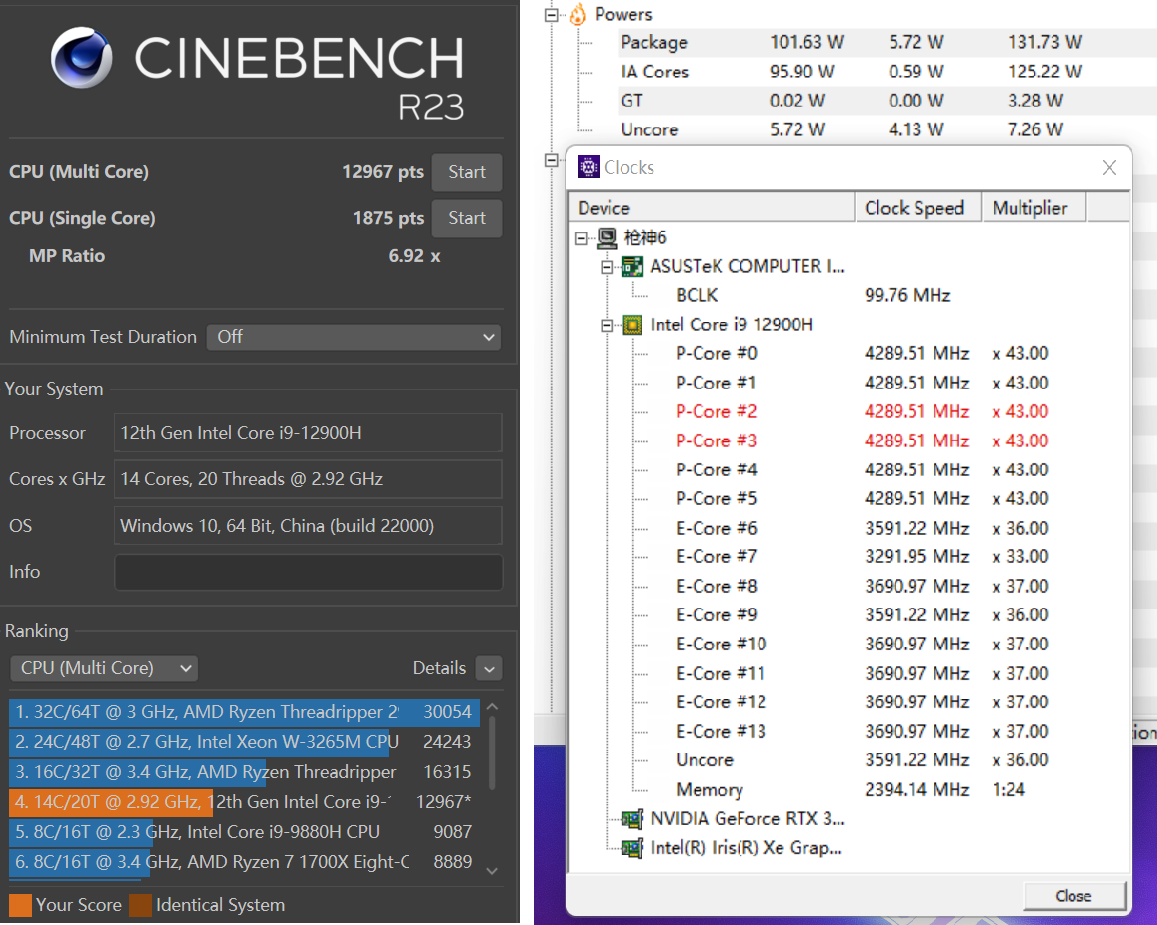The height and width of the screenshot is (925, 1157).
Task: Select E-Core #12 row
Action: pos(862,702)
